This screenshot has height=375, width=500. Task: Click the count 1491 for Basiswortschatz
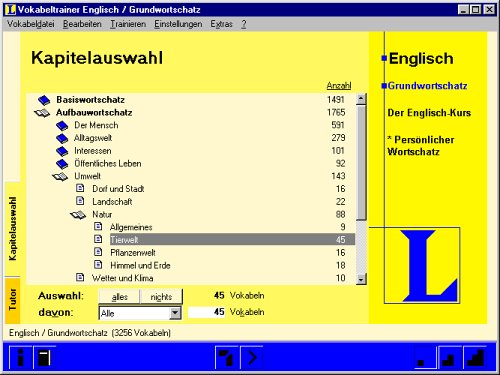coord(336,100)
